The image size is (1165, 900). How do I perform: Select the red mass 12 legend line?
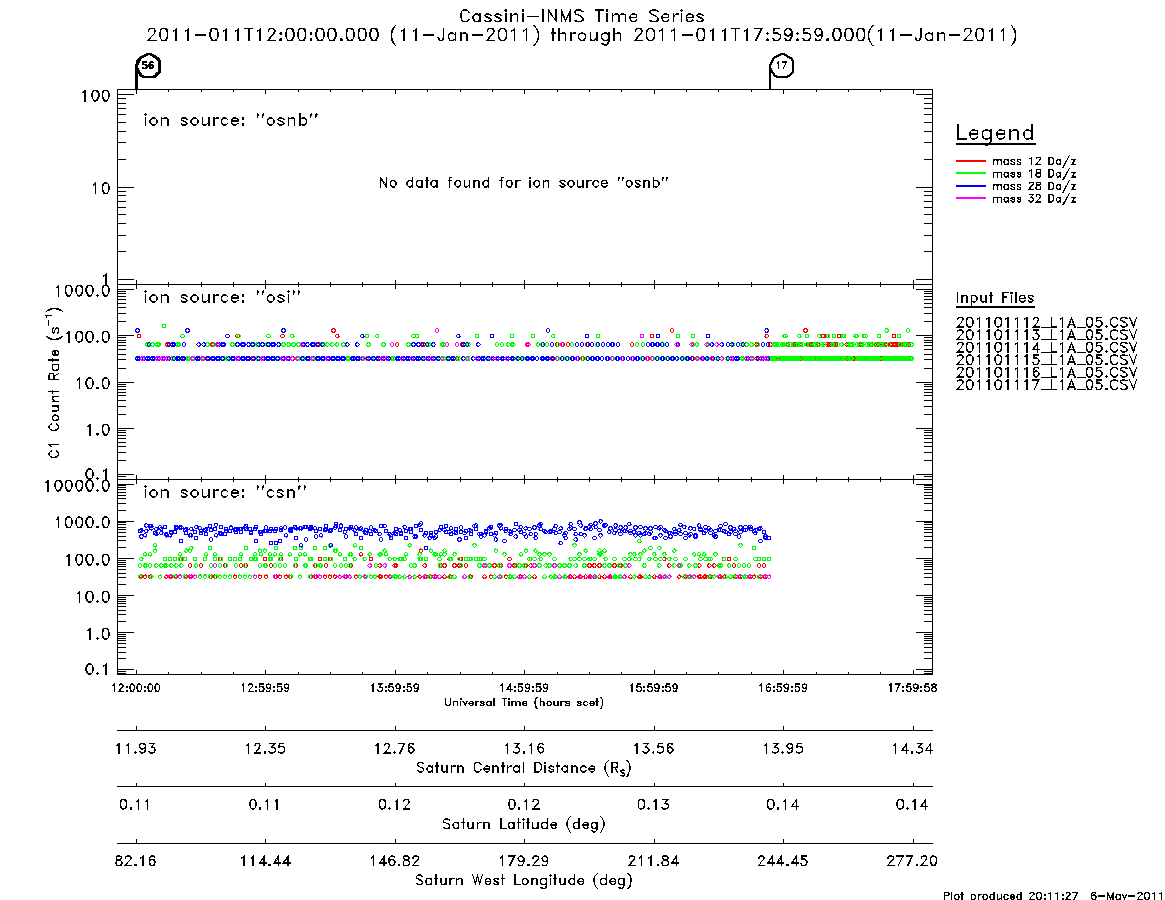click(970, 161)
